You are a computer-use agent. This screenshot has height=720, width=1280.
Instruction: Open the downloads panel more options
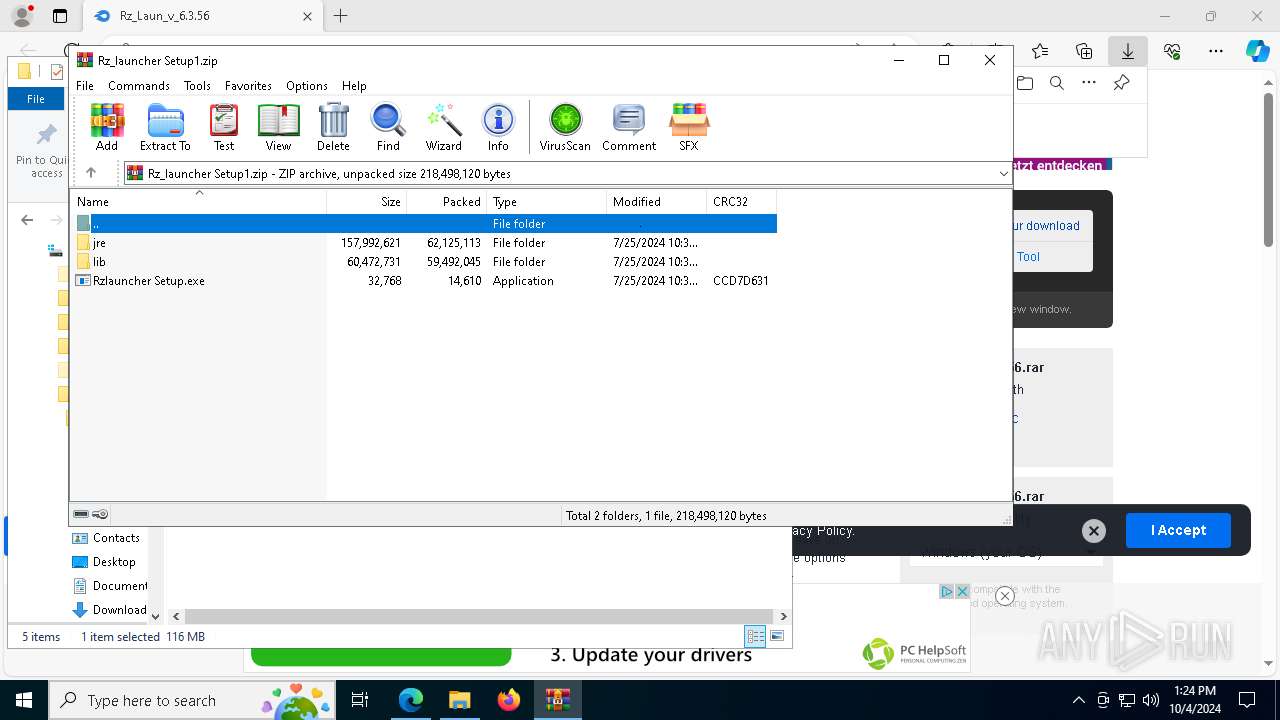(1089, 83)
